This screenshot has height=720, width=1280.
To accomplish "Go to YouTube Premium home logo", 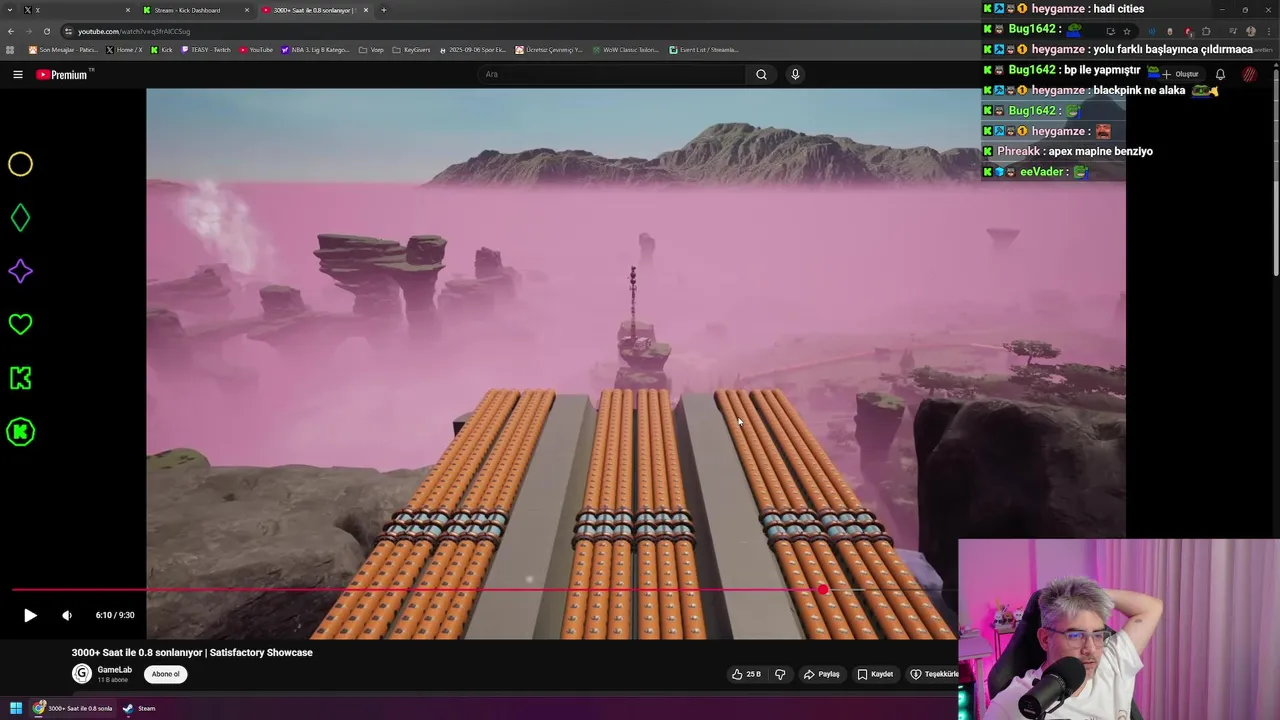I will point(64,74).
